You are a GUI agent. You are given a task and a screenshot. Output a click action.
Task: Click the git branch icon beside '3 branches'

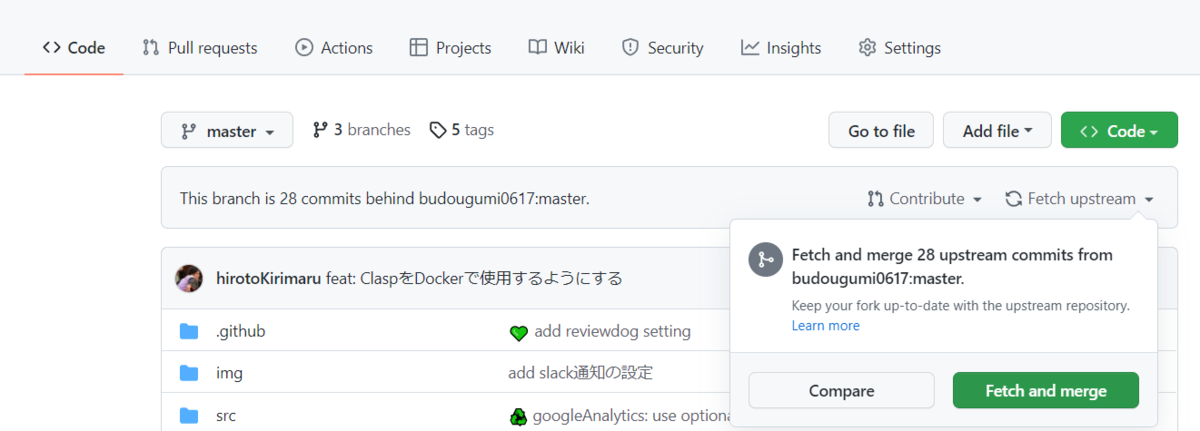click(x=320, y=130)
